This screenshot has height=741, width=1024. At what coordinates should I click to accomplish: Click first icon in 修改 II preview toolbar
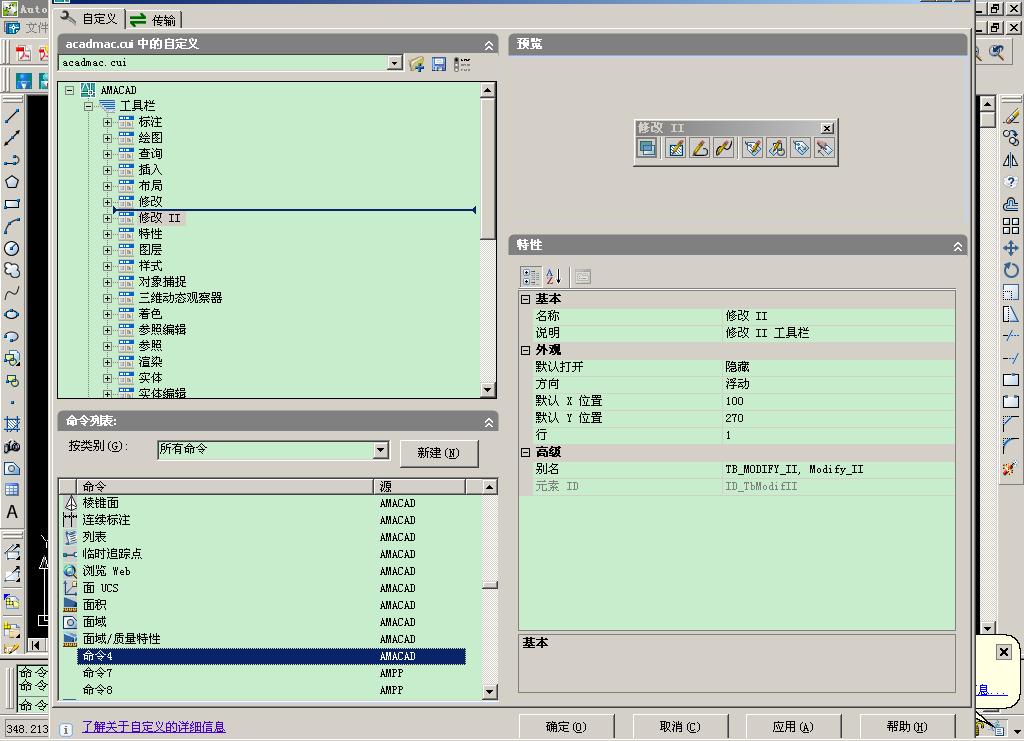(x=647, y=148)
